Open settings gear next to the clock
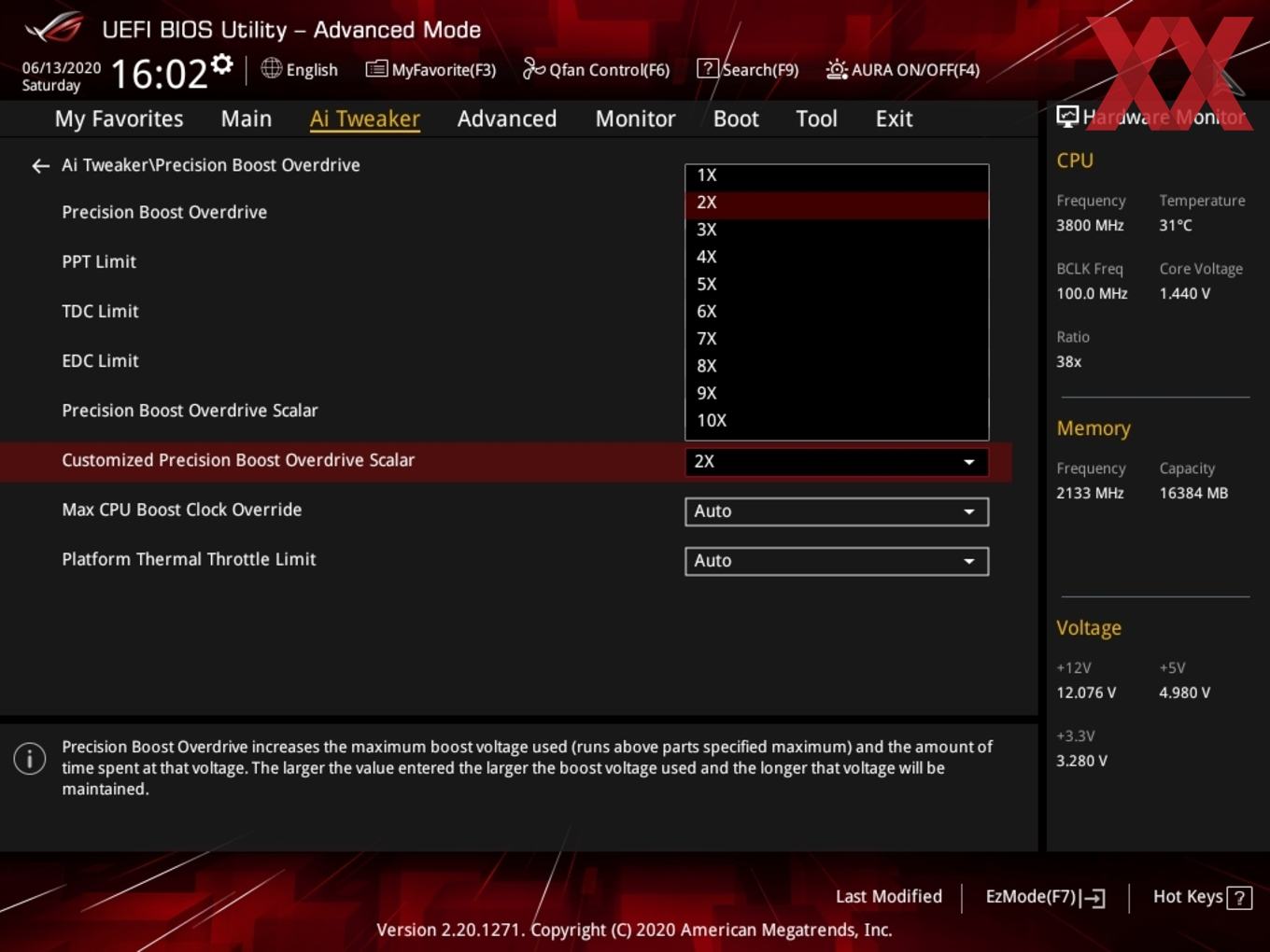The width and height of the screenshot is (1270, 952). click(x=222, y=63)
